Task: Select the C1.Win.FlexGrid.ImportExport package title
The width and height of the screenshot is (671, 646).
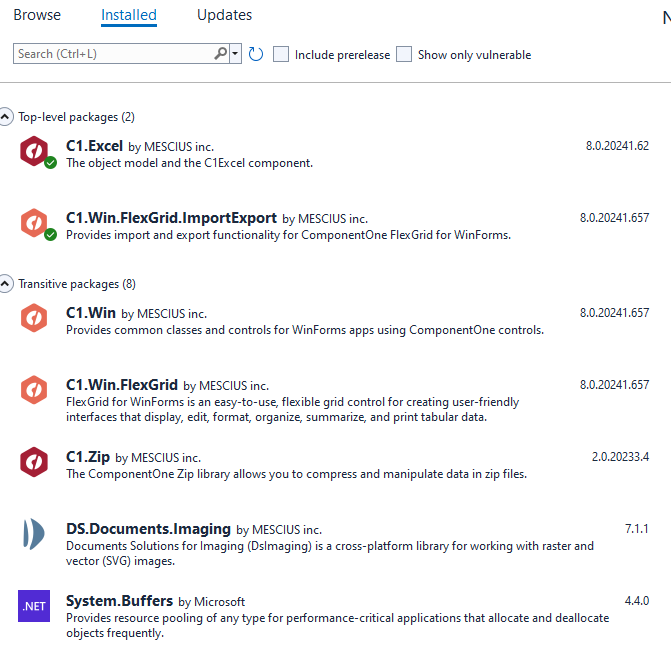Action: coord(171,218)
